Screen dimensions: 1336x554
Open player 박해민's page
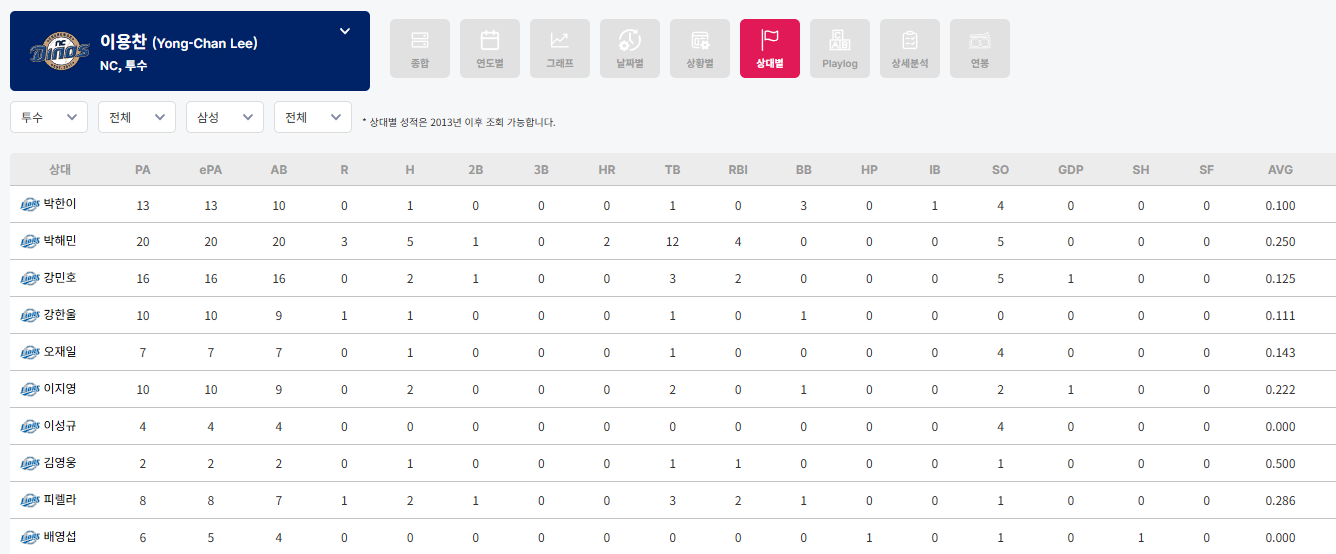coord(60,241)
